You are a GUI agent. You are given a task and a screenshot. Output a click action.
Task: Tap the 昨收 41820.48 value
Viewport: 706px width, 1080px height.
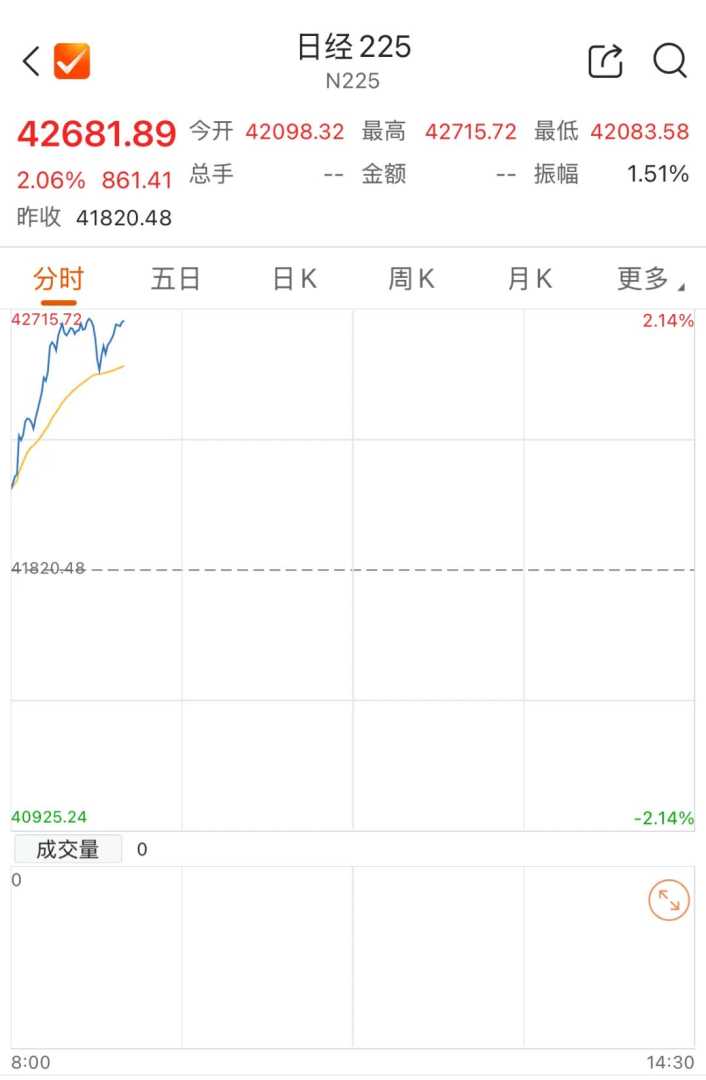124,217
